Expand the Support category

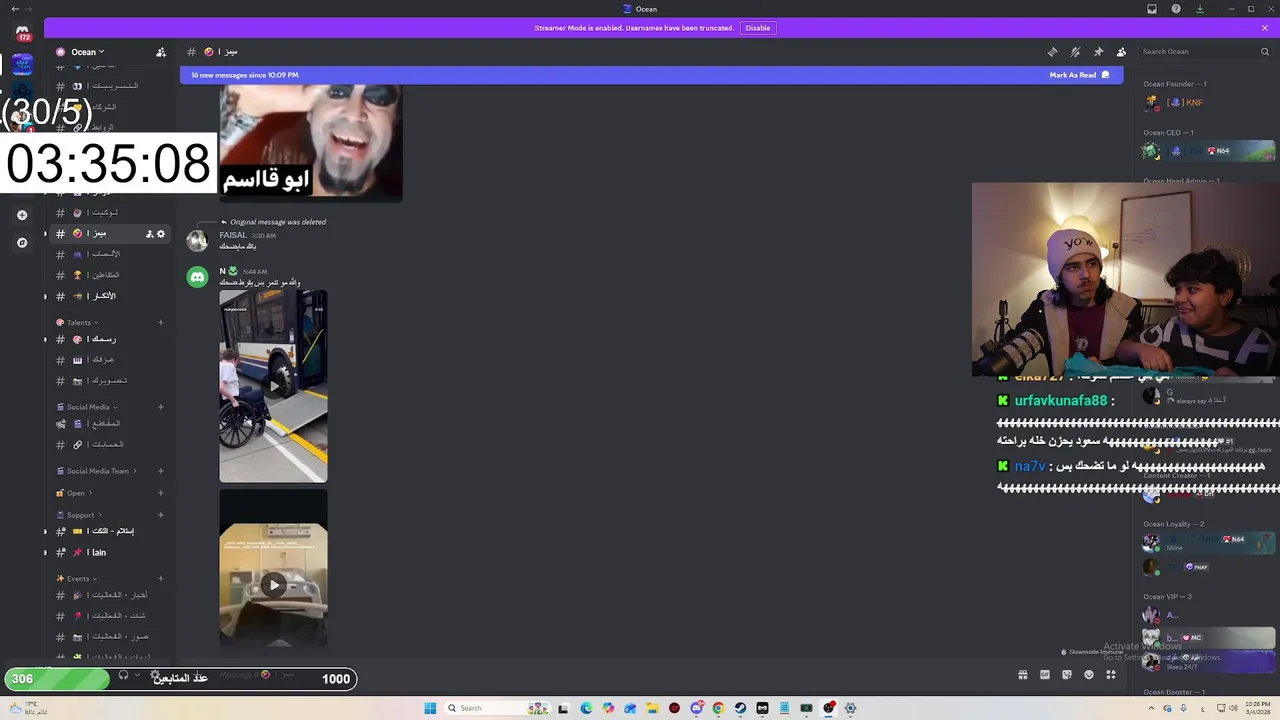point(79,515)
